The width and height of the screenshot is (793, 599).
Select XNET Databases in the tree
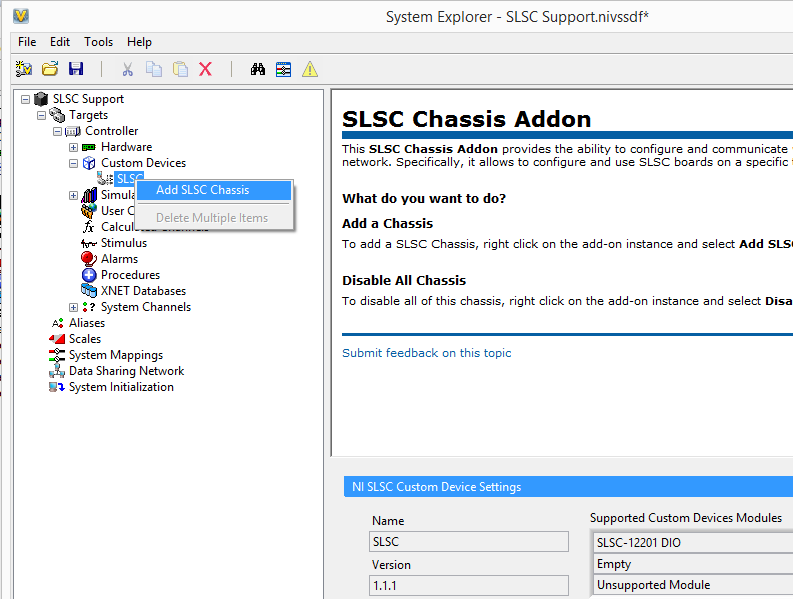[143, 291]
